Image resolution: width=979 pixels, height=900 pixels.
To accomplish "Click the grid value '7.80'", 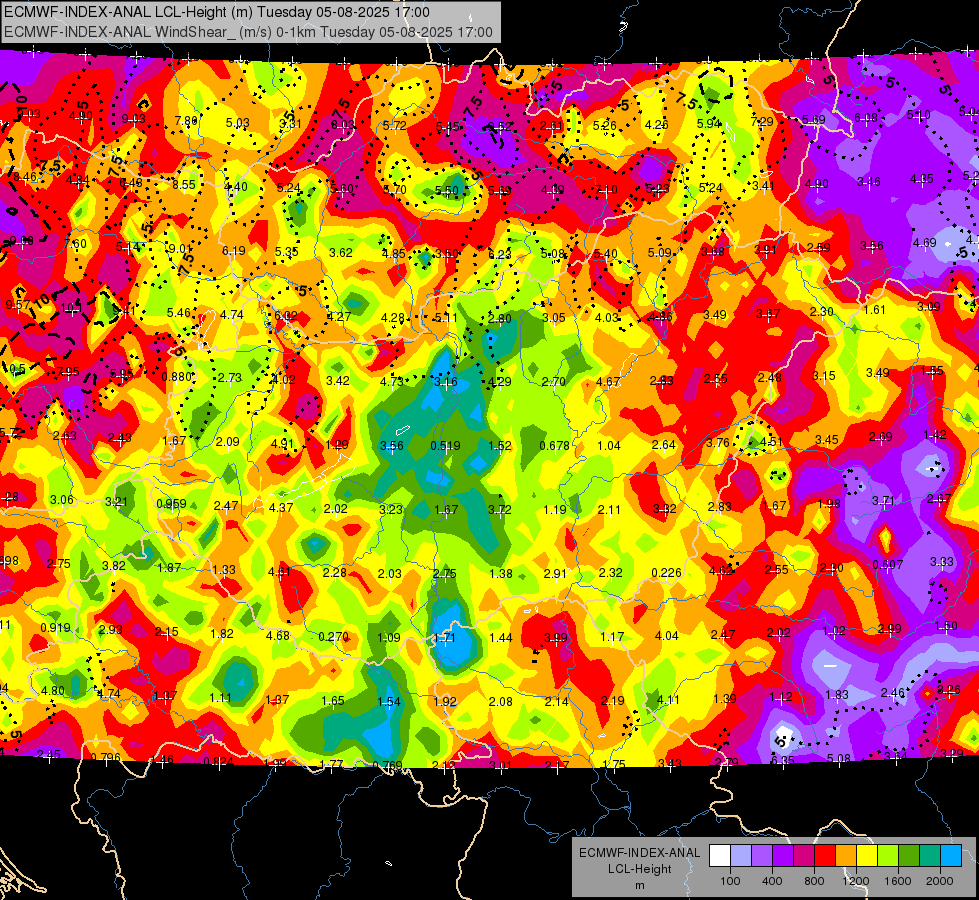I will click(x=186, y=121).
